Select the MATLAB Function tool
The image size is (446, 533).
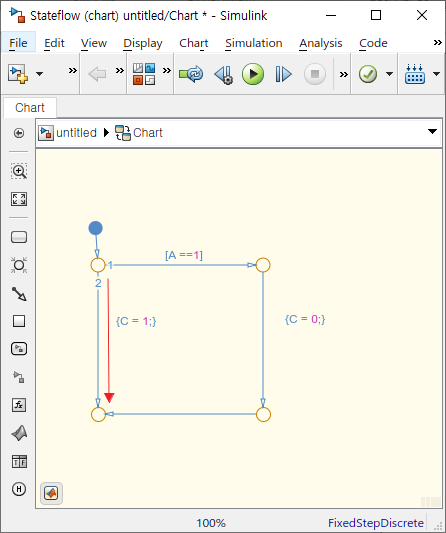point(19,433)
